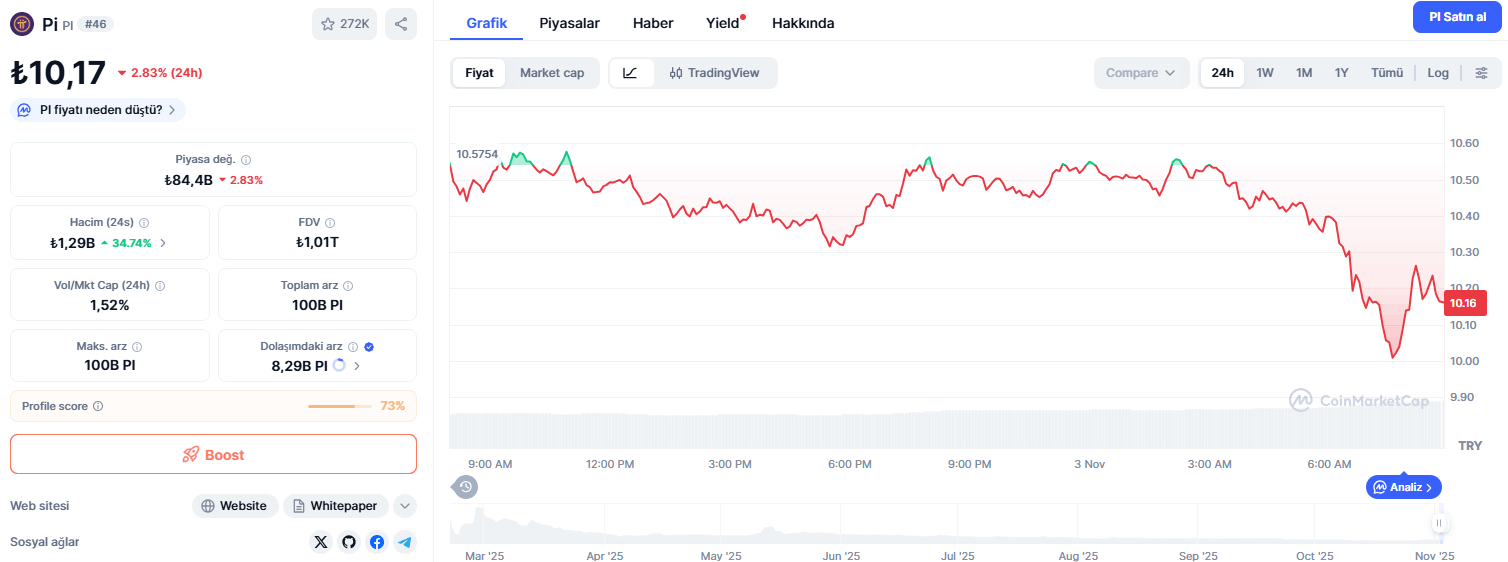The height and width of the screenshot is (562, 1508).
Task: Add Pi to watchlist with star button
Action: (344, 24)
